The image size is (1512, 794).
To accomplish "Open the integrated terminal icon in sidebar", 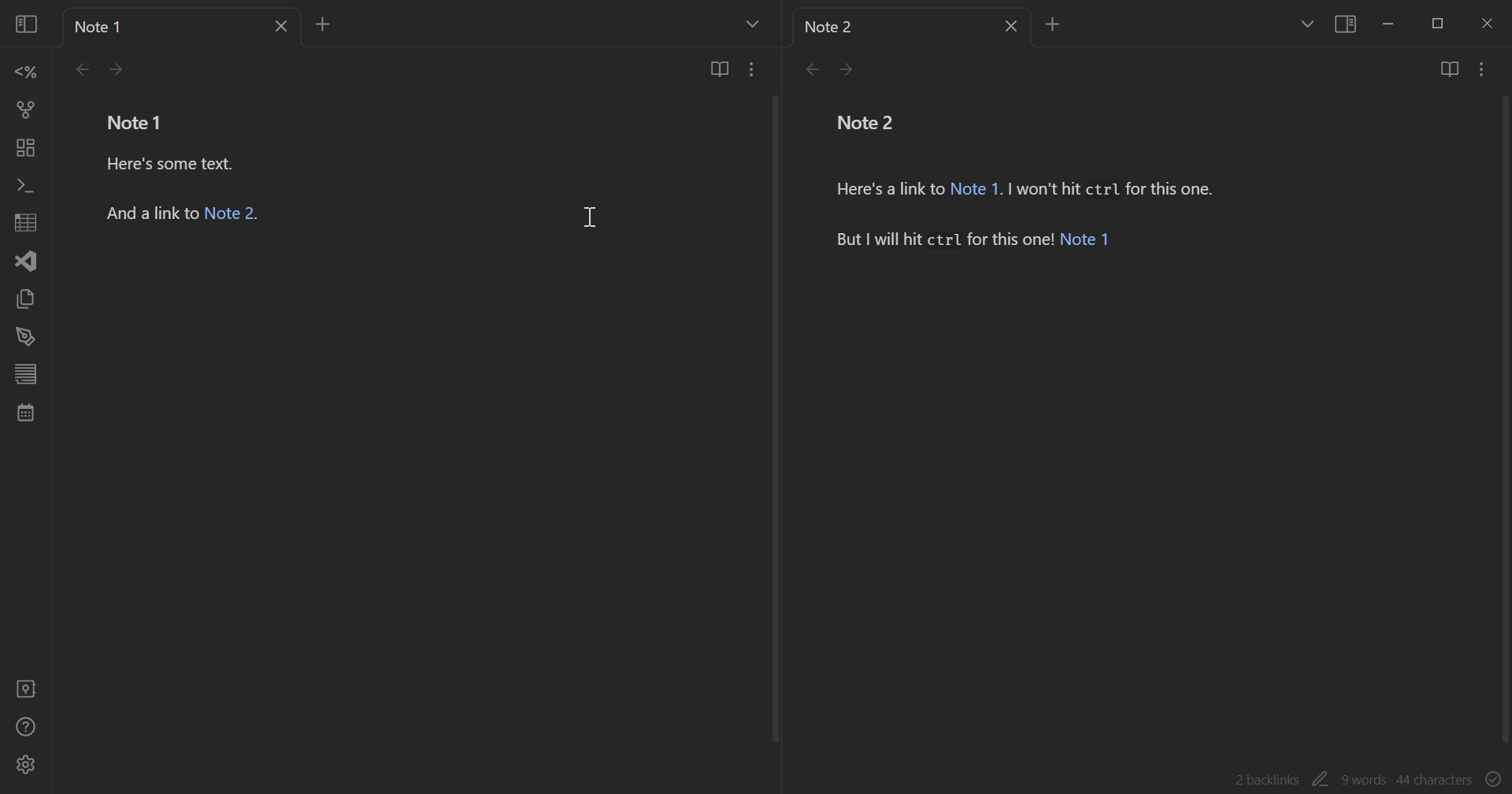I will click(x=26, y=186).
